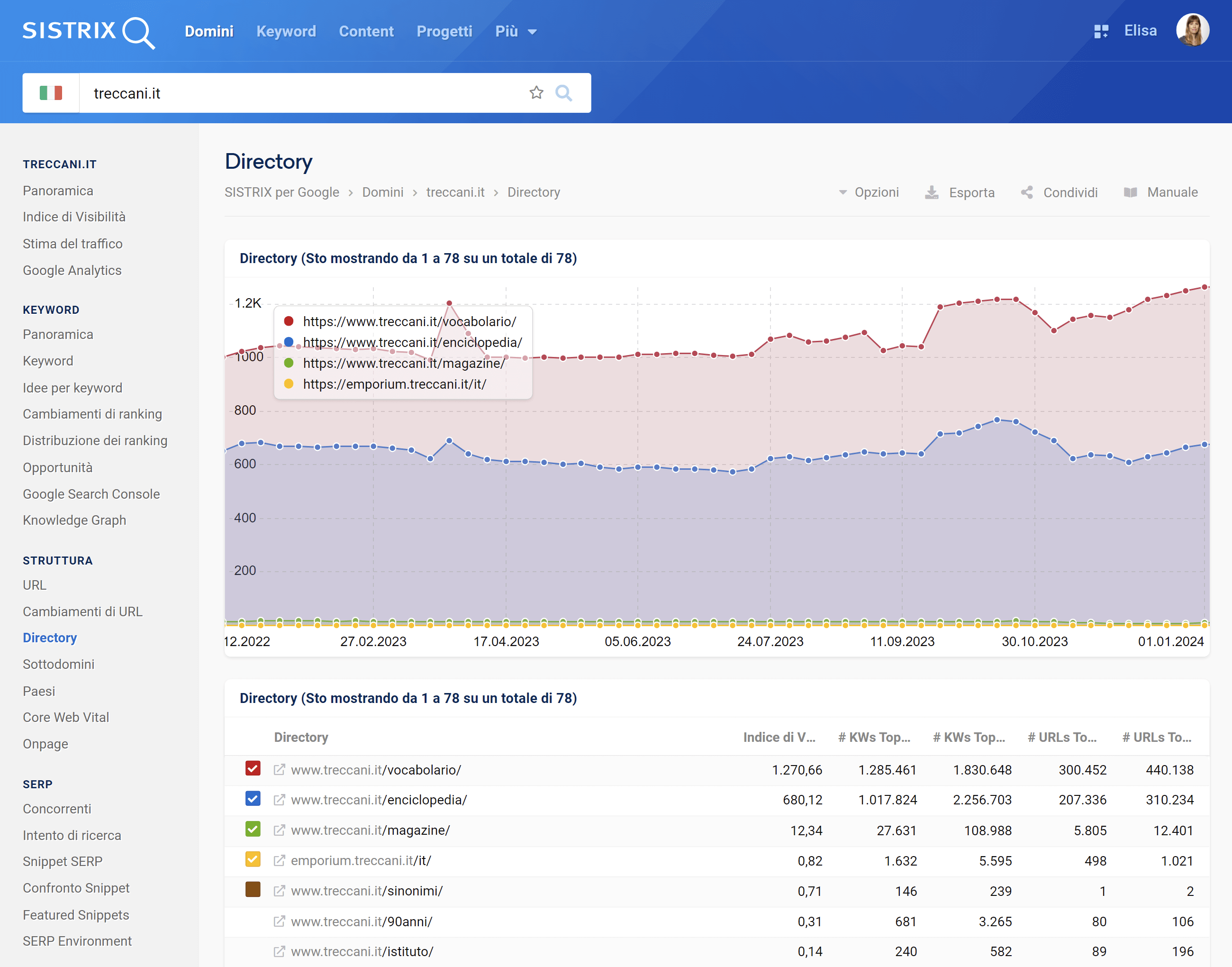Screen dimensions: 1232x967
Task: Open Google Analytics in sidebar
Action: click(72, 271)
